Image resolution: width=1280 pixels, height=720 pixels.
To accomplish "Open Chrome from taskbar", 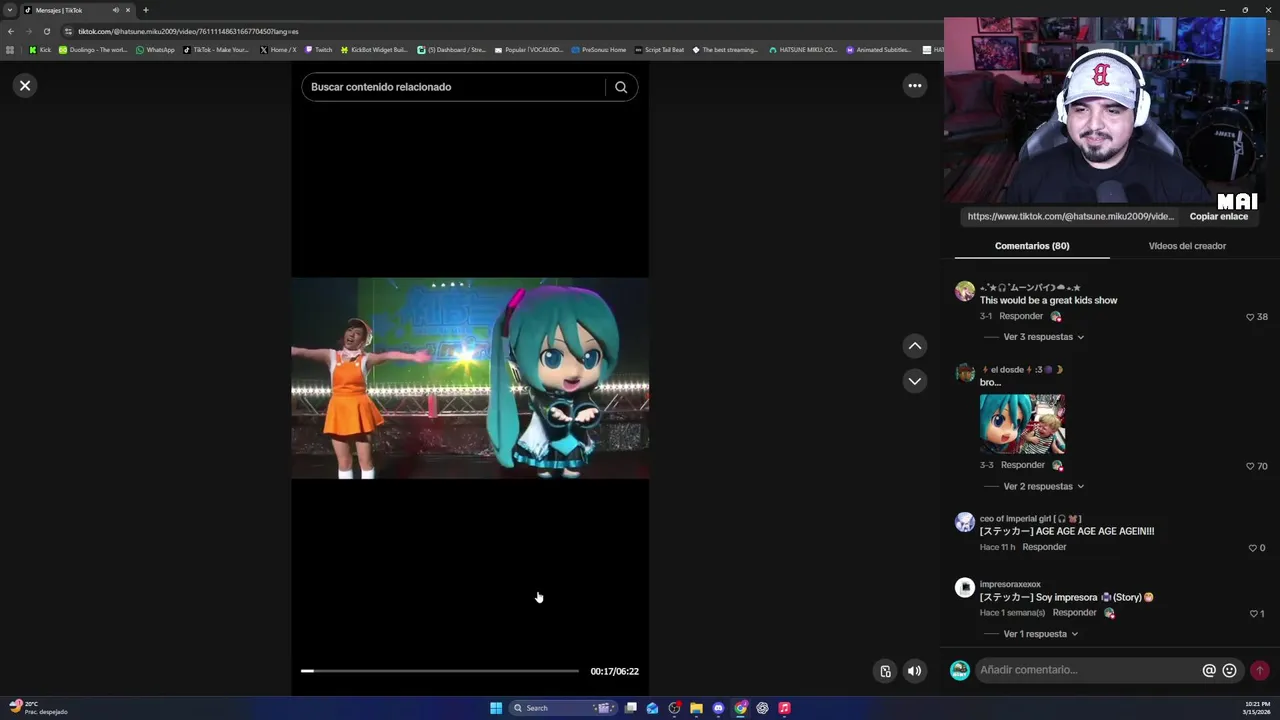I will [740, 708].
